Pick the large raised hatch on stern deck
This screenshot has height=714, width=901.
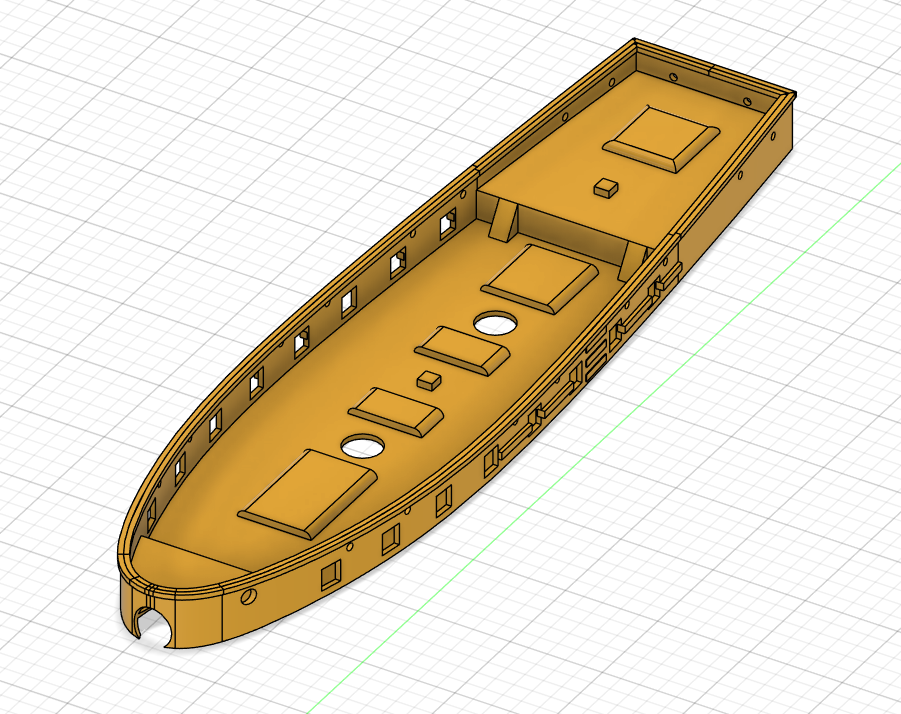[661, 138]
